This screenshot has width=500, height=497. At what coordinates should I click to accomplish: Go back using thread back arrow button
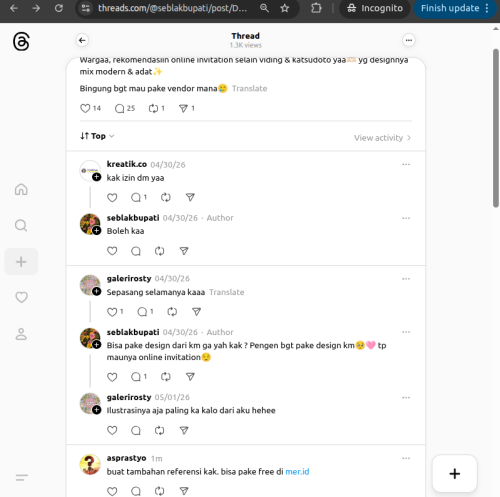coord(82,40)
